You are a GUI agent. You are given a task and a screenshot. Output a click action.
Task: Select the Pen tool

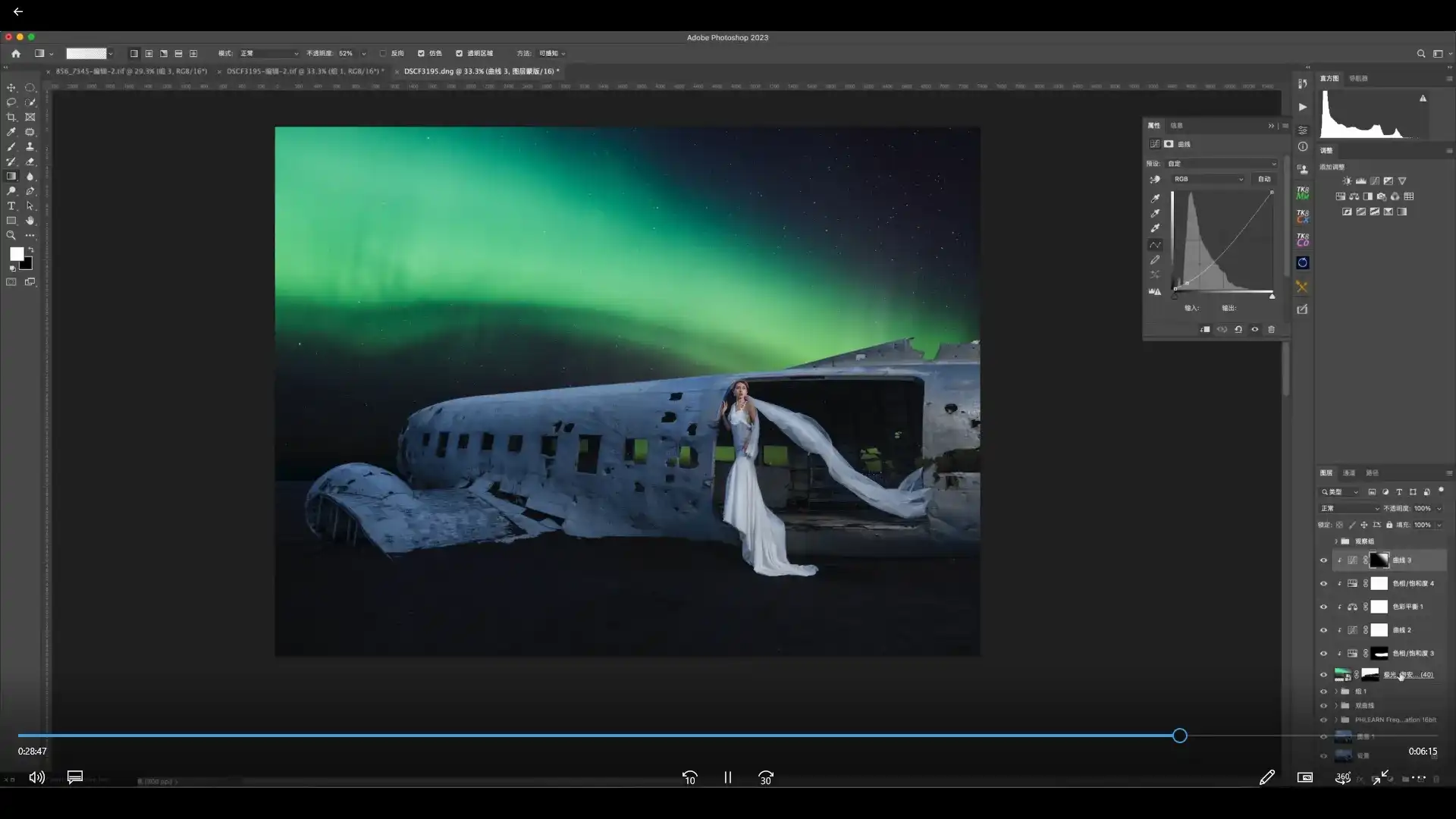tap(30, 191)
